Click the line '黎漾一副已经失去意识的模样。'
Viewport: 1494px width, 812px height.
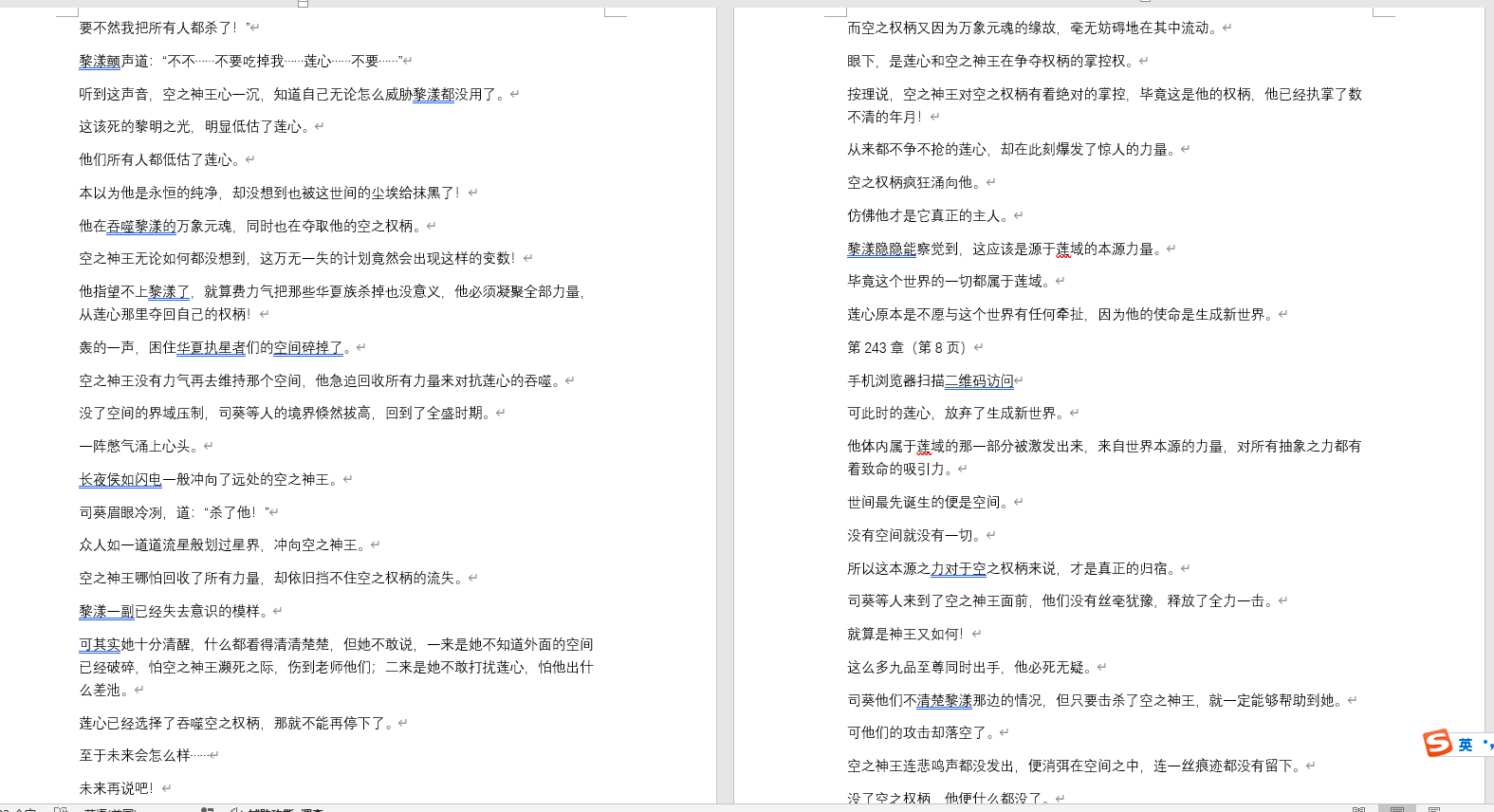coord(175,611)
